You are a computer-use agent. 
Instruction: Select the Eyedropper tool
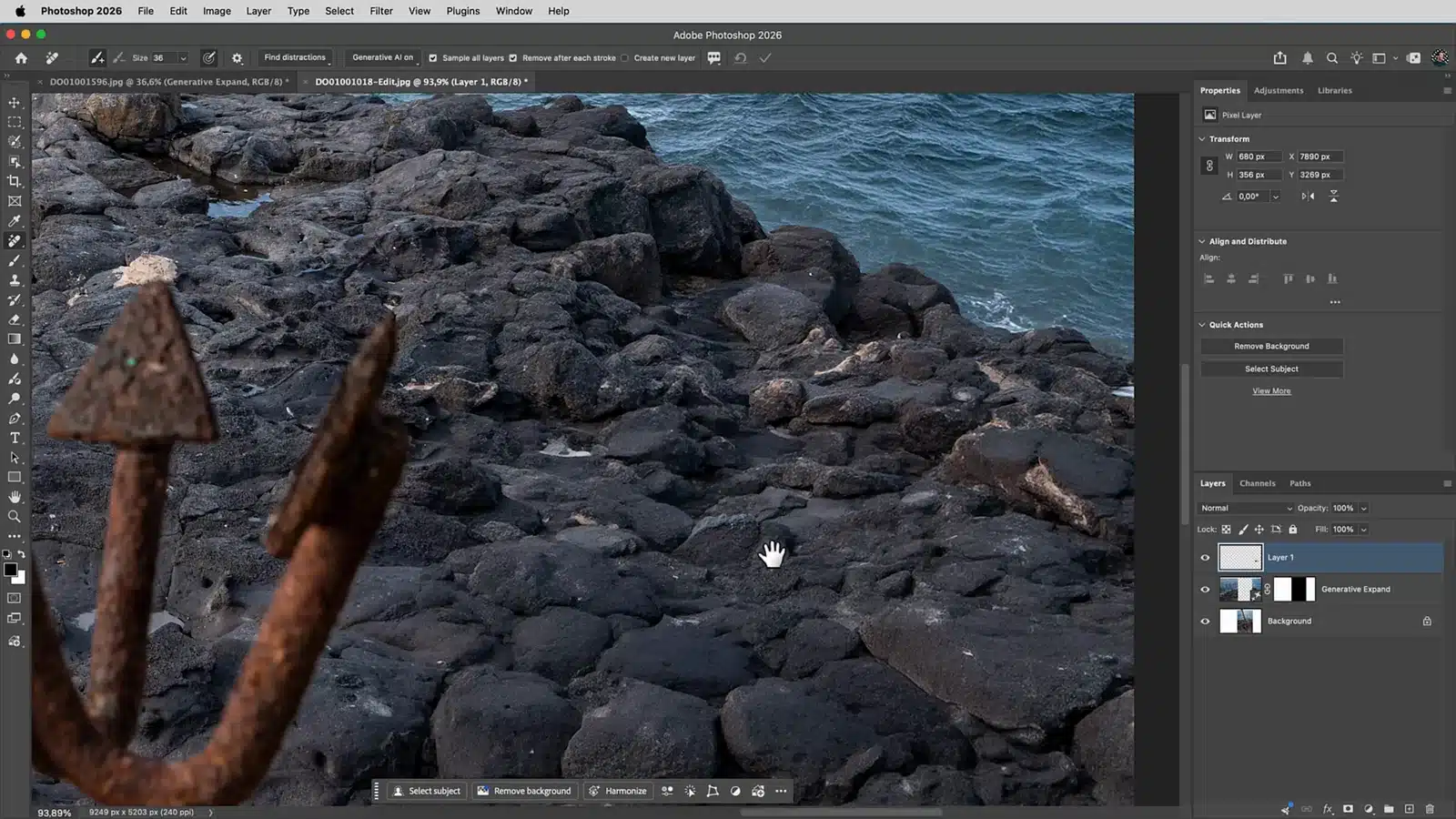[15, 221]
